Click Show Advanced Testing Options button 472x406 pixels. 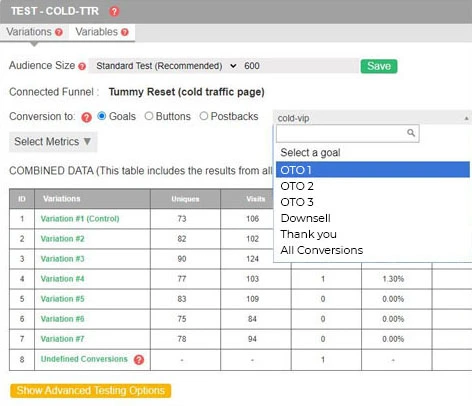[x=91, y=391]
